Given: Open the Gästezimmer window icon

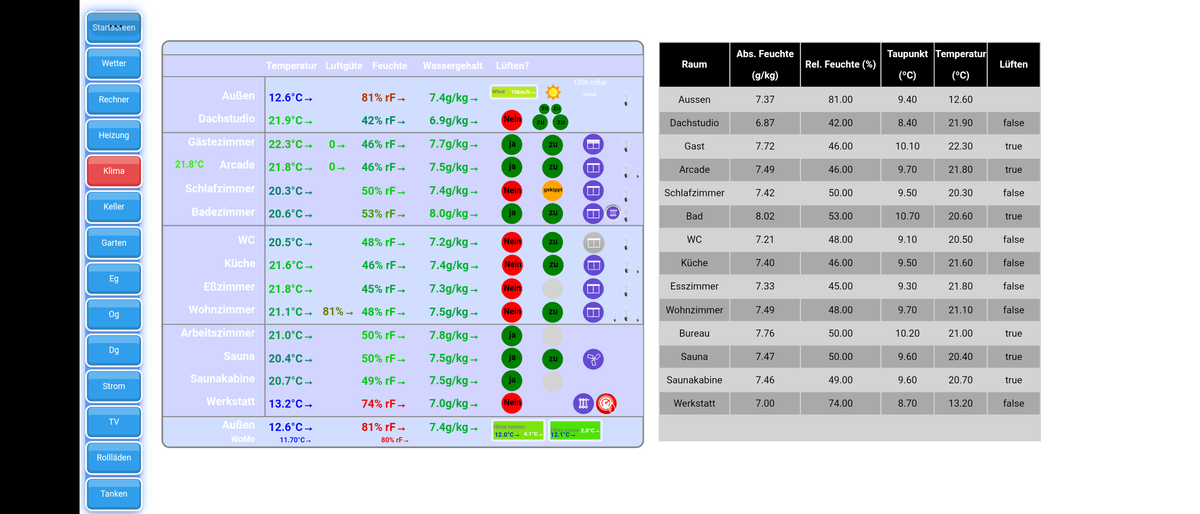Looking at the screenshot, I should click(593, 144).
